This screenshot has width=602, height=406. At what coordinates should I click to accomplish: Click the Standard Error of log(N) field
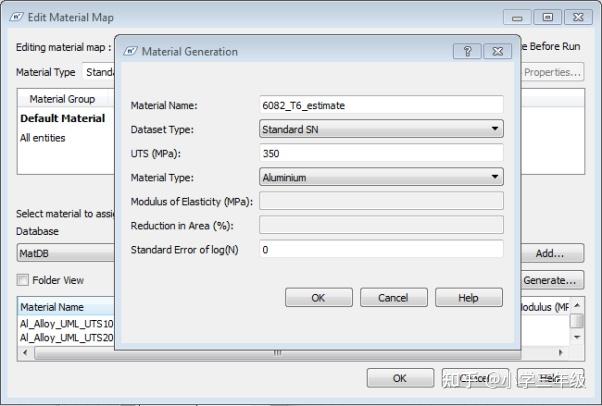[381, 250]
